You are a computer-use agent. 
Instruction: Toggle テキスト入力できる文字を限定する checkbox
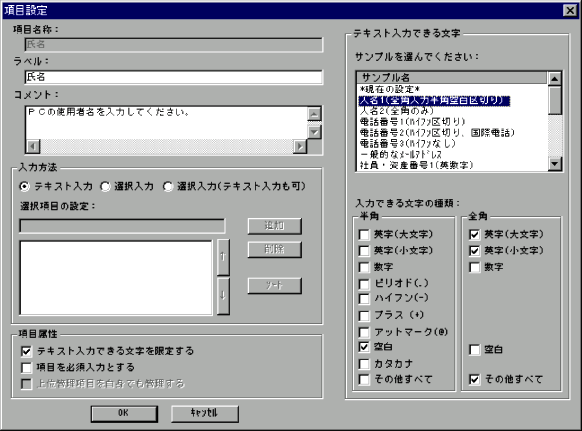[26, 351]
